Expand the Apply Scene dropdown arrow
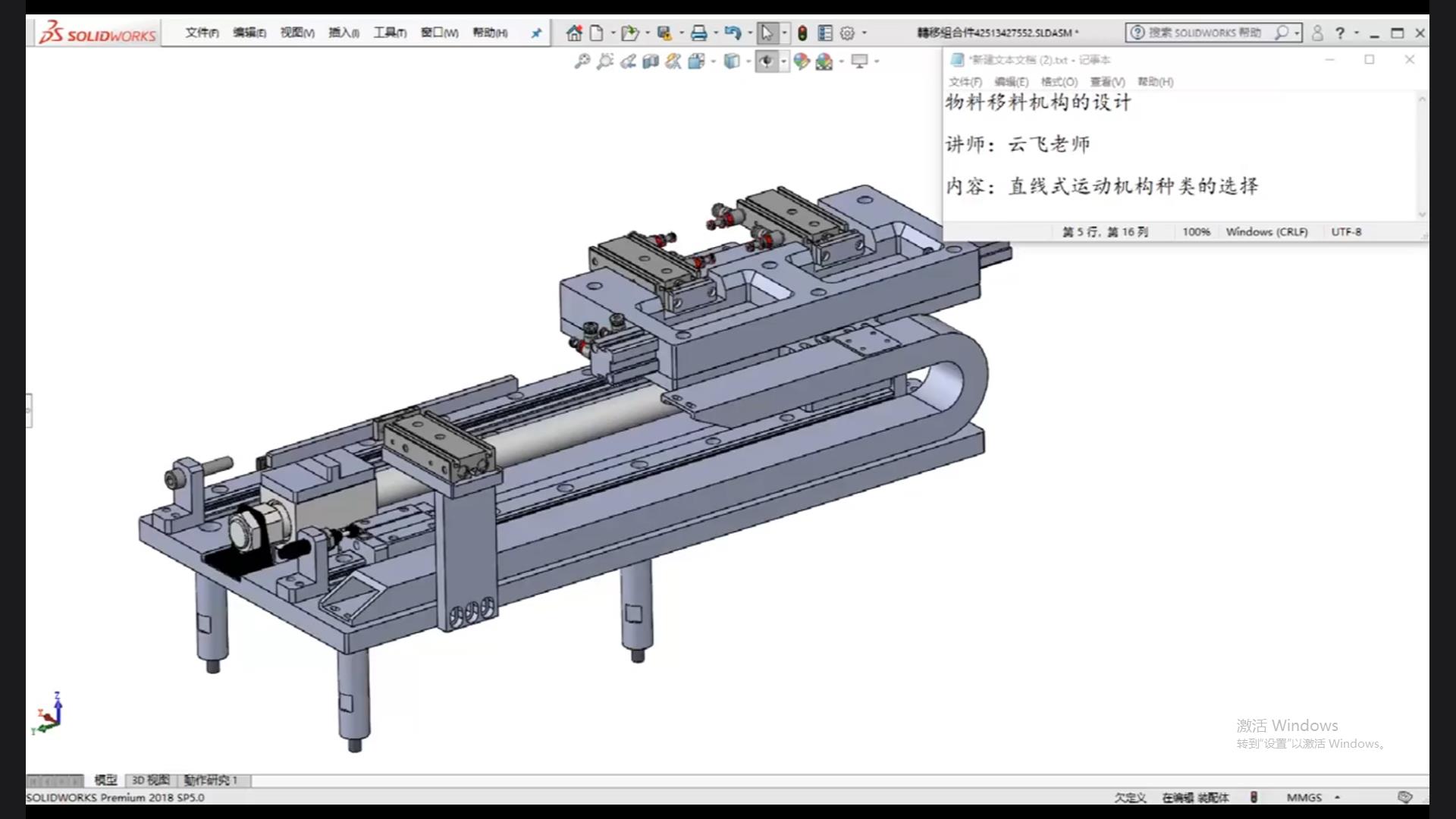The width and height of the screenshot is (1456, 819). coord(842,61)
